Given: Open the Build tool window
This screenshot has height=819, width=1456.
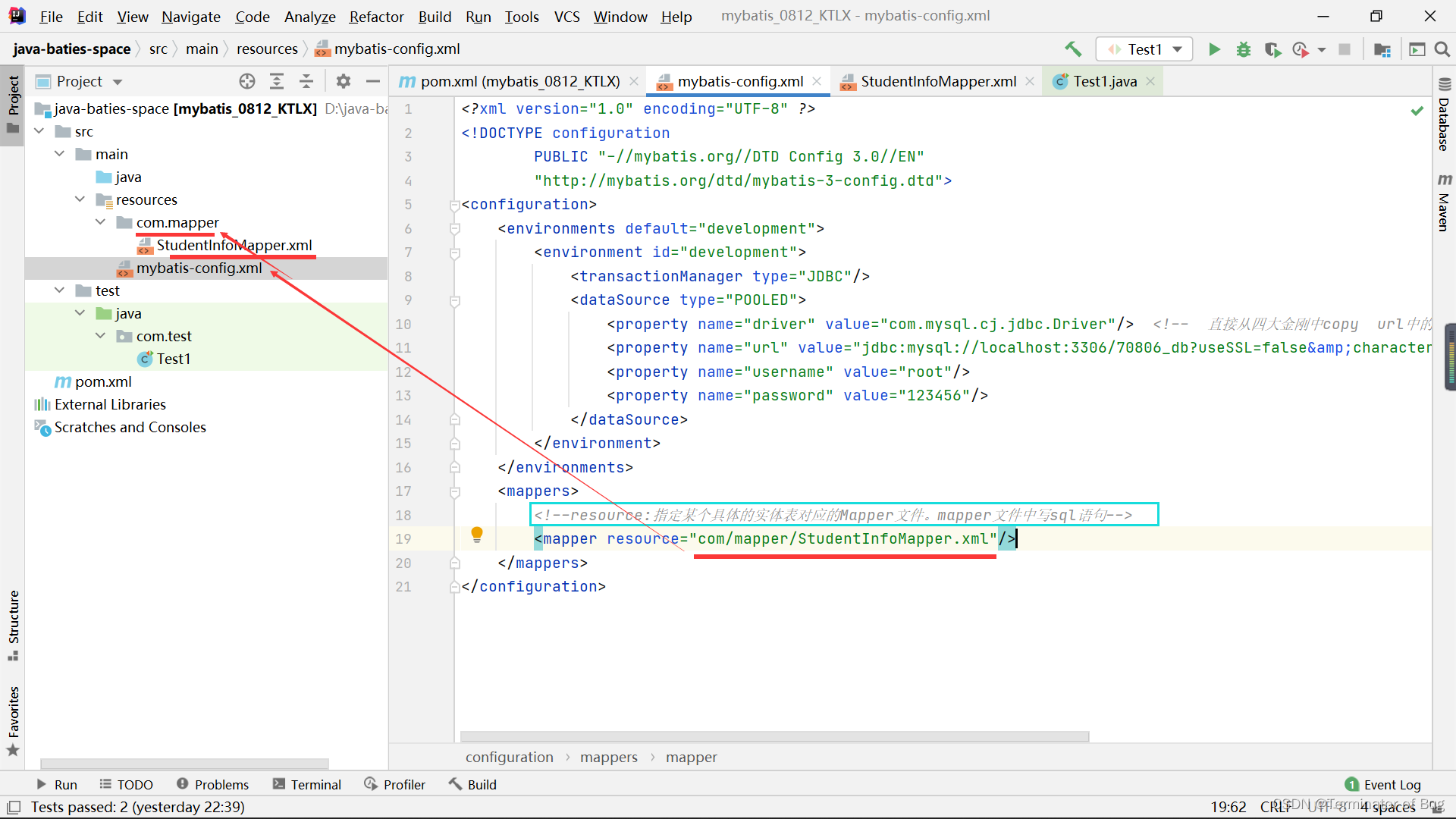Looking at the screenshot, I should coord(472,784).
